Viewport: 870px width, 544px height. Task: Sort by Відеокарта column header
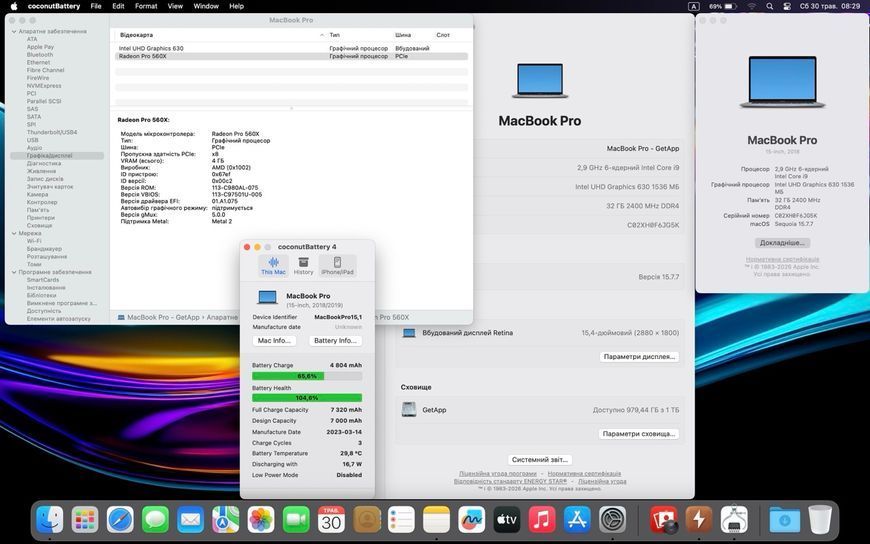tap(222, 35)
